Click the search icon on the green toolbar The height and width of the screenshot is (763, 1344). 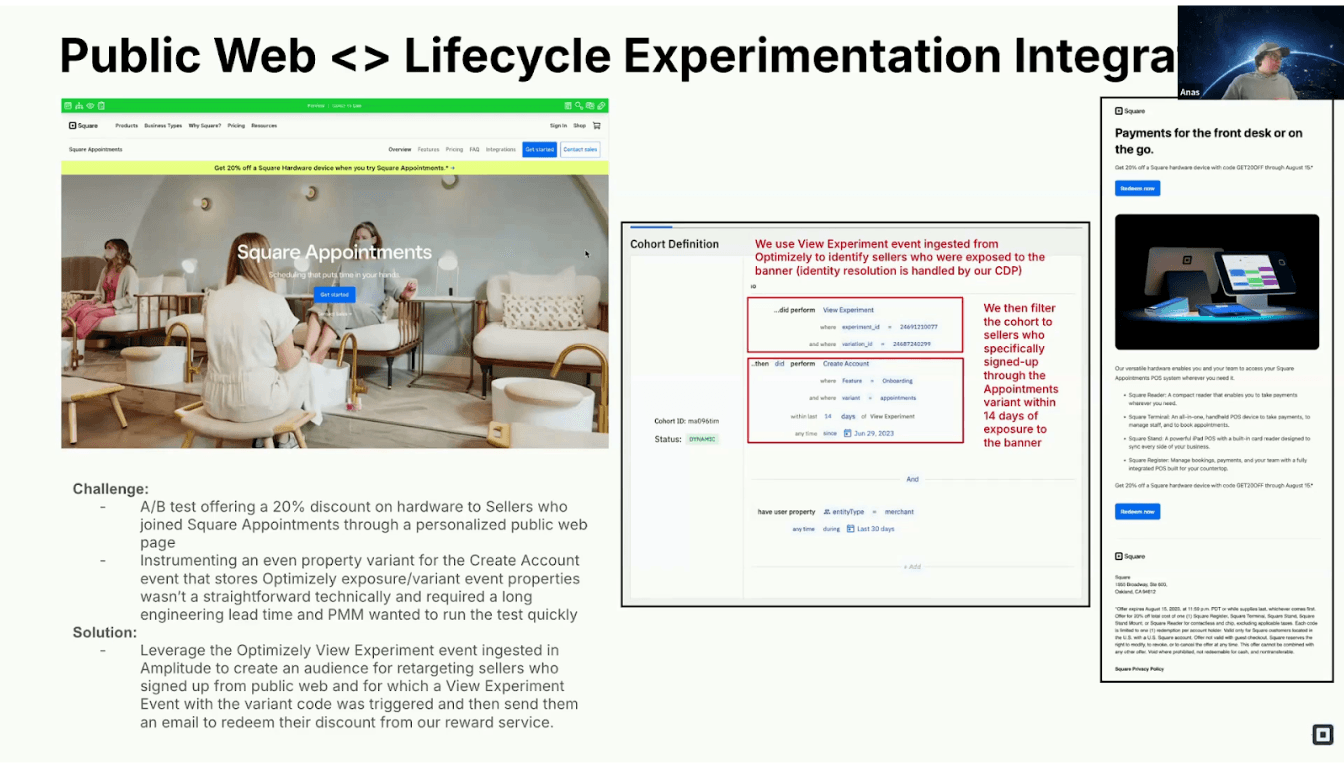tap(579, 105)
